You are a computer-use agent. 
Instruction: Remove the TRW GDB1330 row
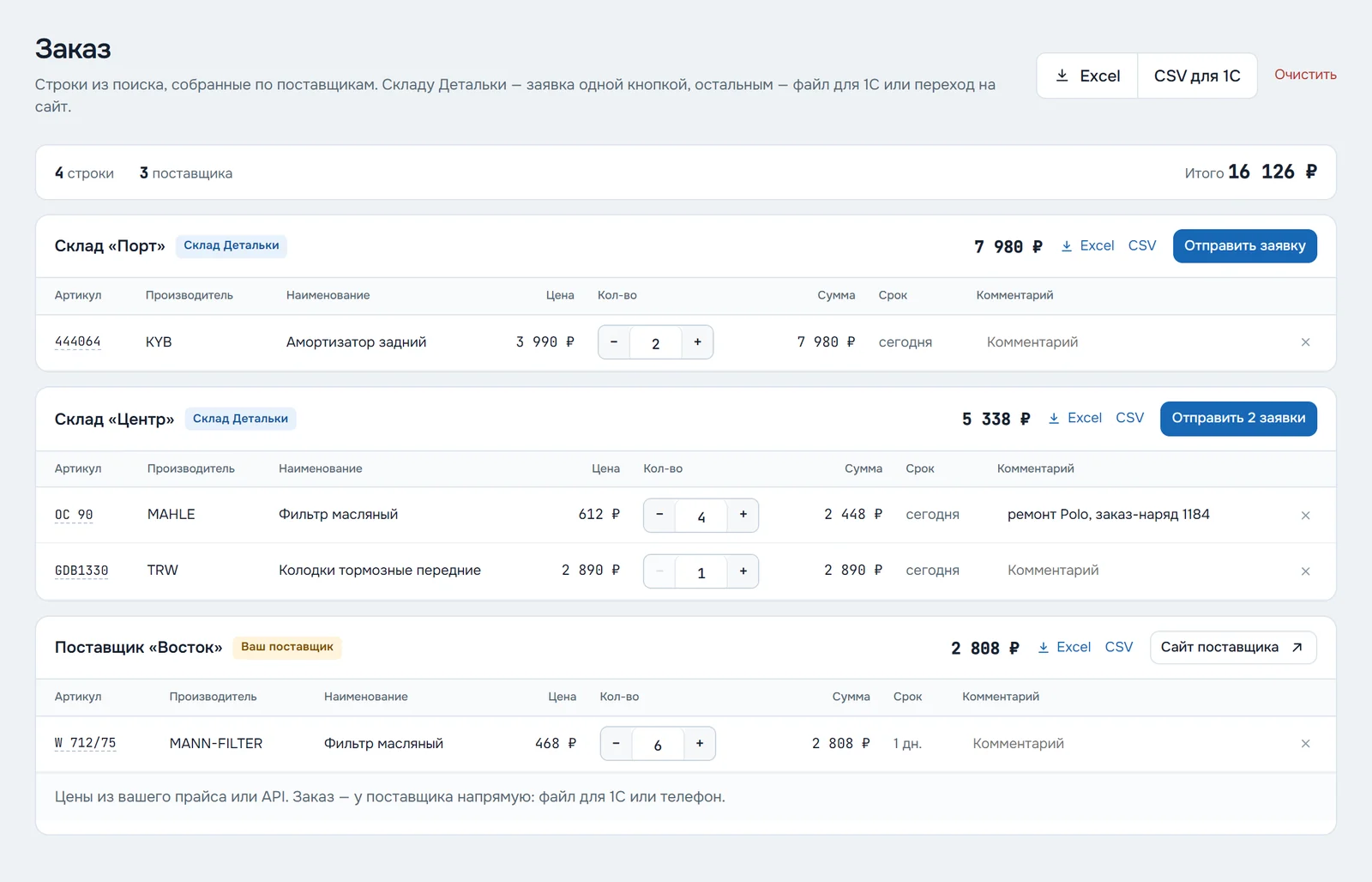point(1305,571)
